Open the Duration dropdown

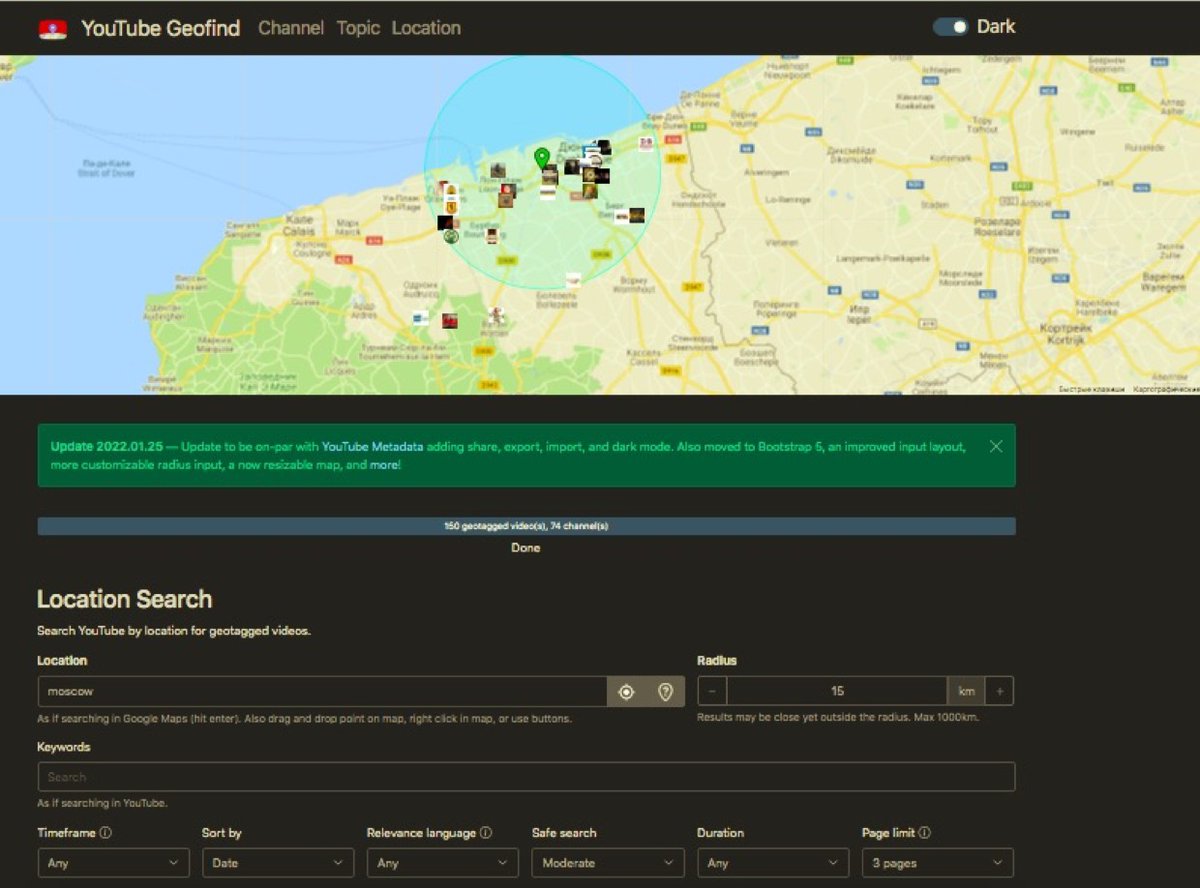pos(772,862)
